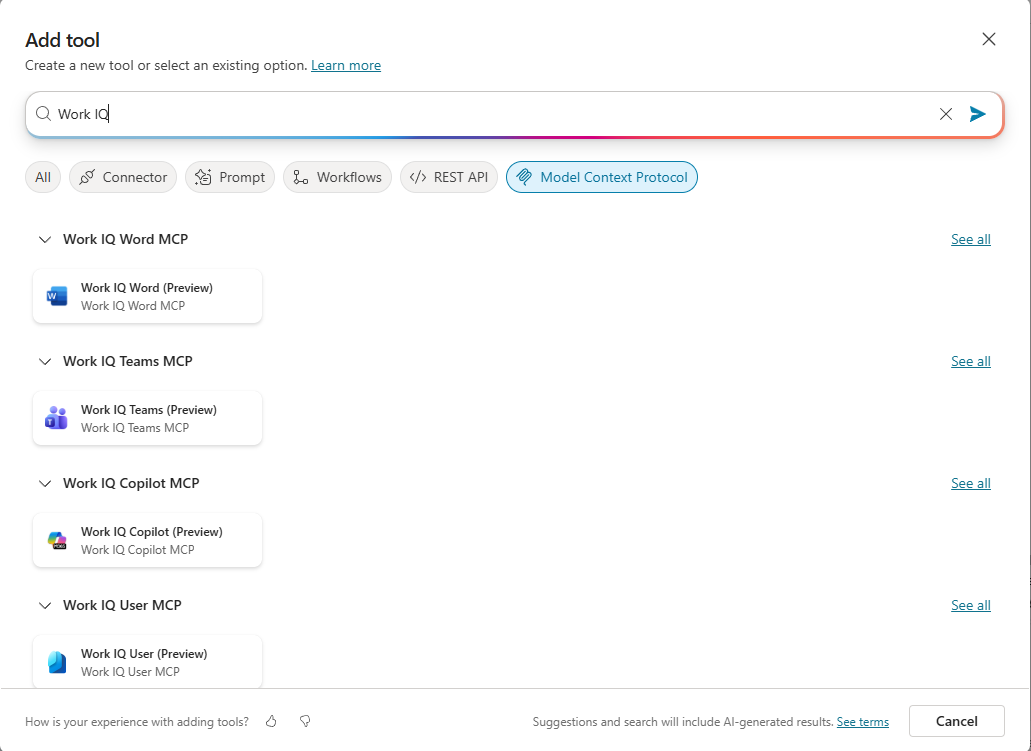Image resolution: width=1031 pixels, height=751 pixels.
Task: Click the Prompt sparkle icon
Action: [203, 177]
